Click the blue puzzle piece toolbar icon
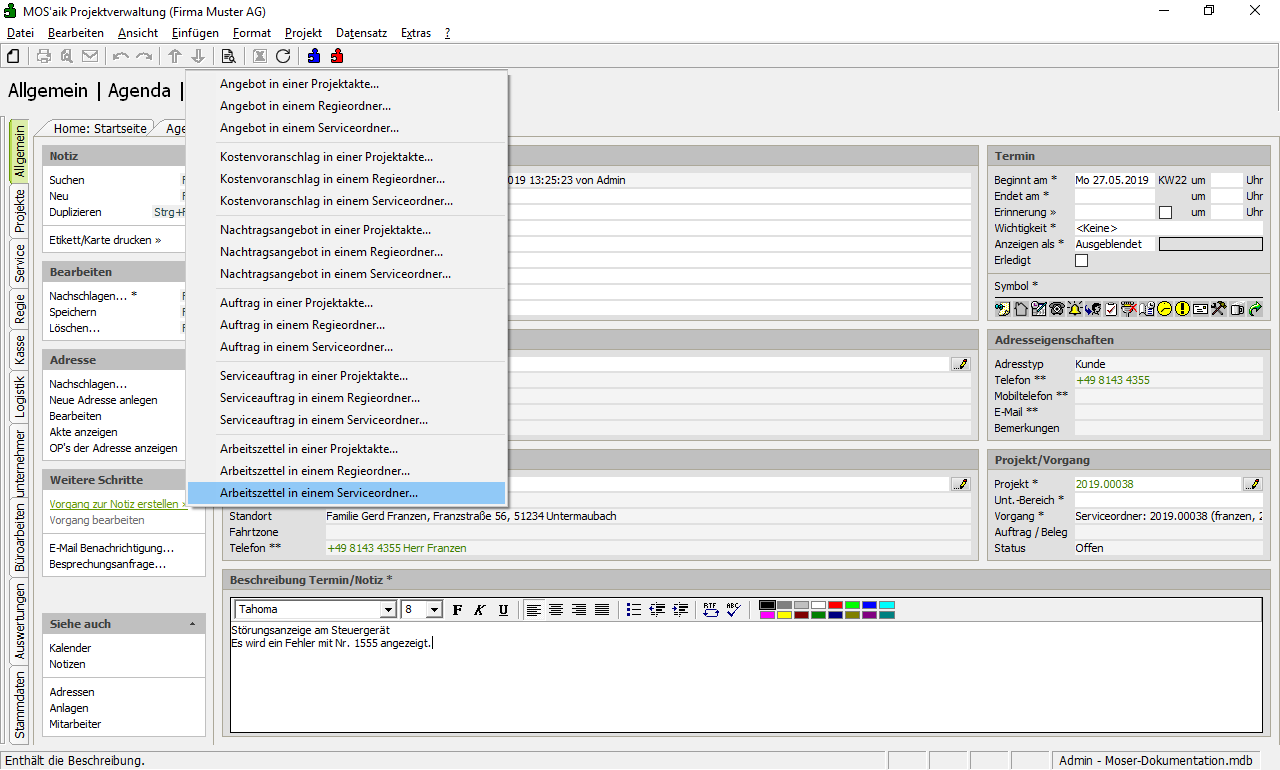This screenshot has width=1280, height=770. tap(314, 56)
